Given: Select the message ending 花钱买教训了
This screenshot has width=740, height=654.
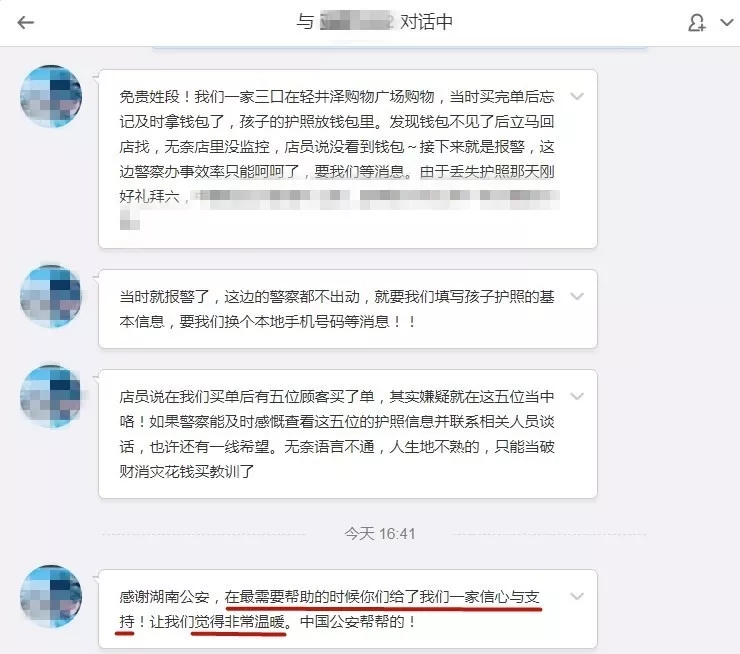Looking at the screenshot, I should [348, 434].
